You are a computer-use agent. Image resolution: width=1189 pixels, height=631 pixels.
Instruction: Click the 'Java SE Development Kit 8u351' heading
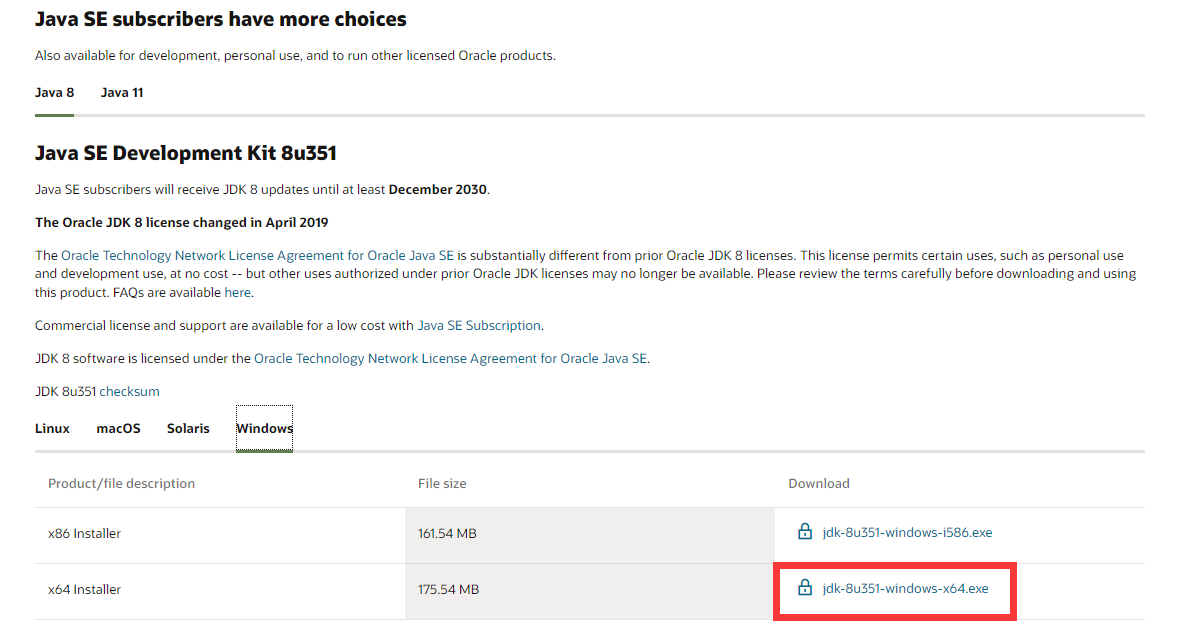pos(186,154)
